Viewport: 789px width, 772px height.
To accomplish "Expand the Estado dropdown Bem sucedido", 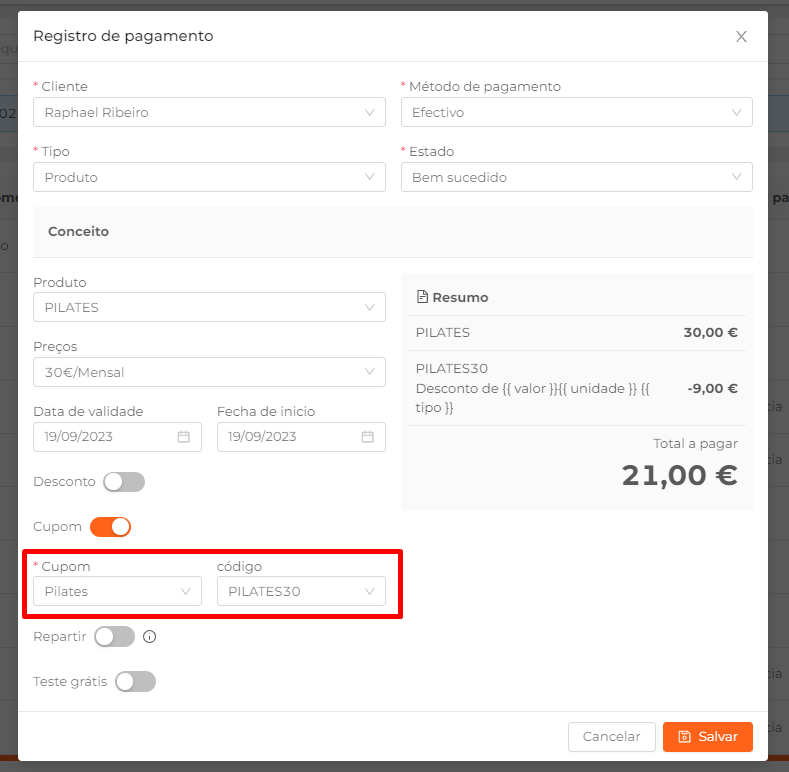I will point(577,177).
